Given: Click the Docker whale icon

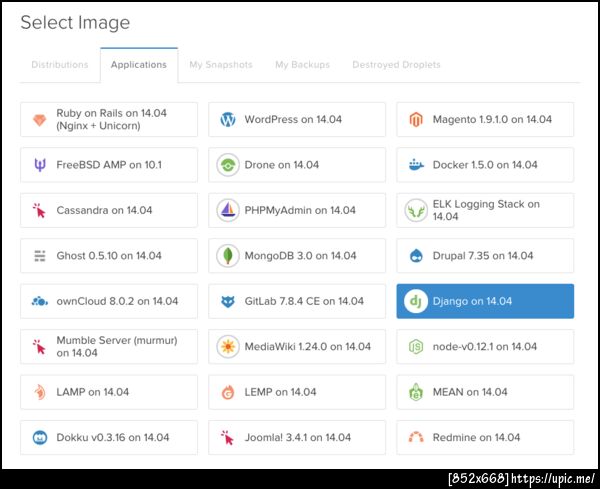Looking at the screenshot, I should point(416,165).
